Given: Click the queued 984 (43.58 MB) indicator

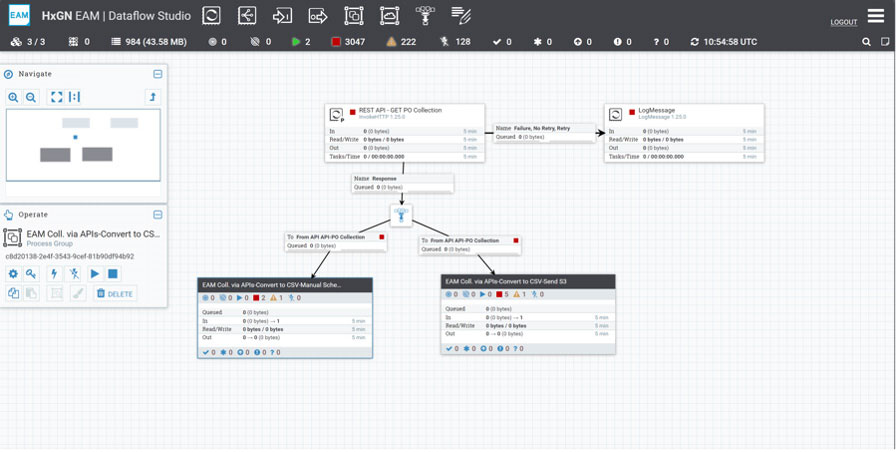Looking at the screenshot, I should 149,42.
